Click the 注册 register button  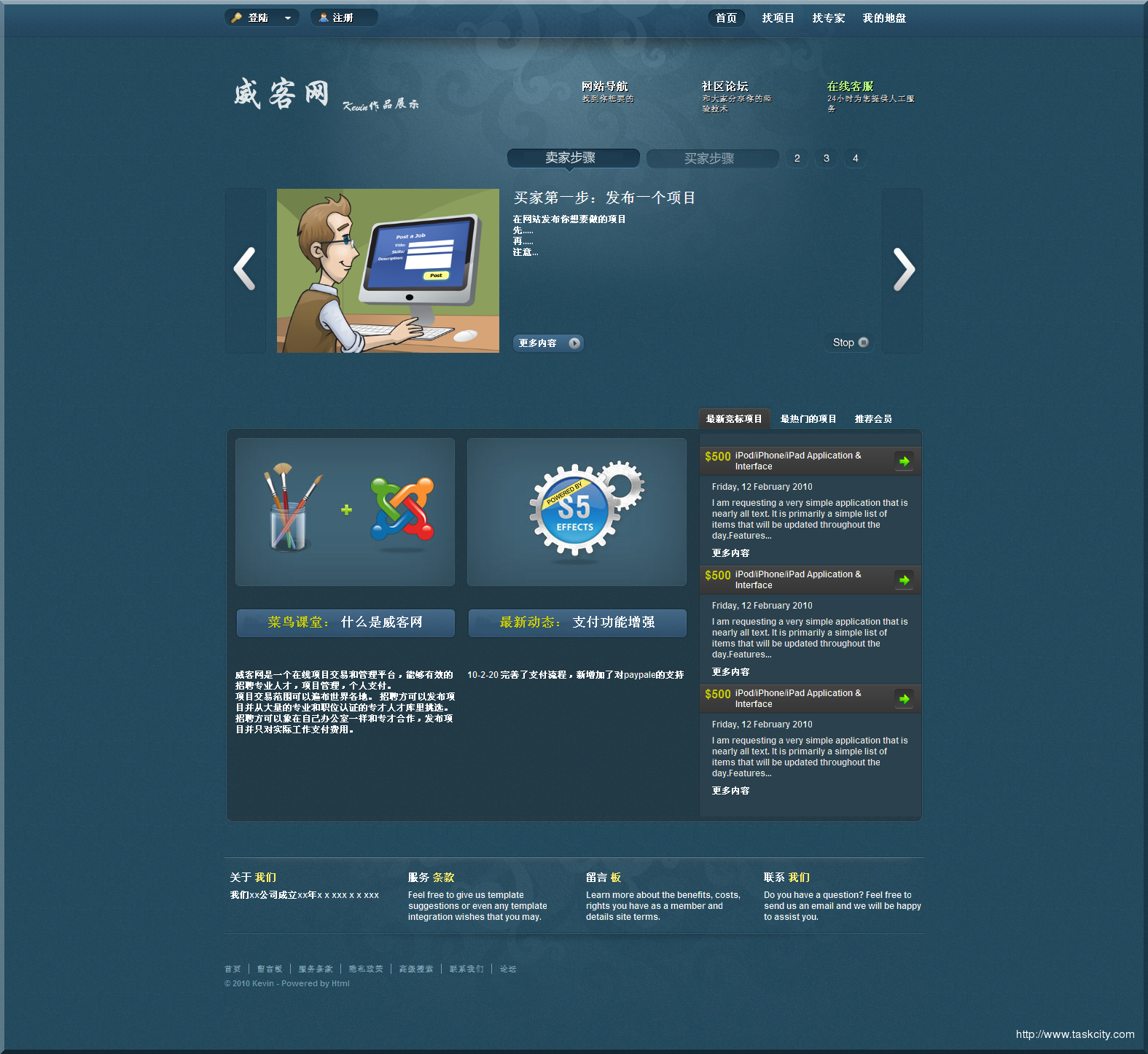tap(343, 18)
